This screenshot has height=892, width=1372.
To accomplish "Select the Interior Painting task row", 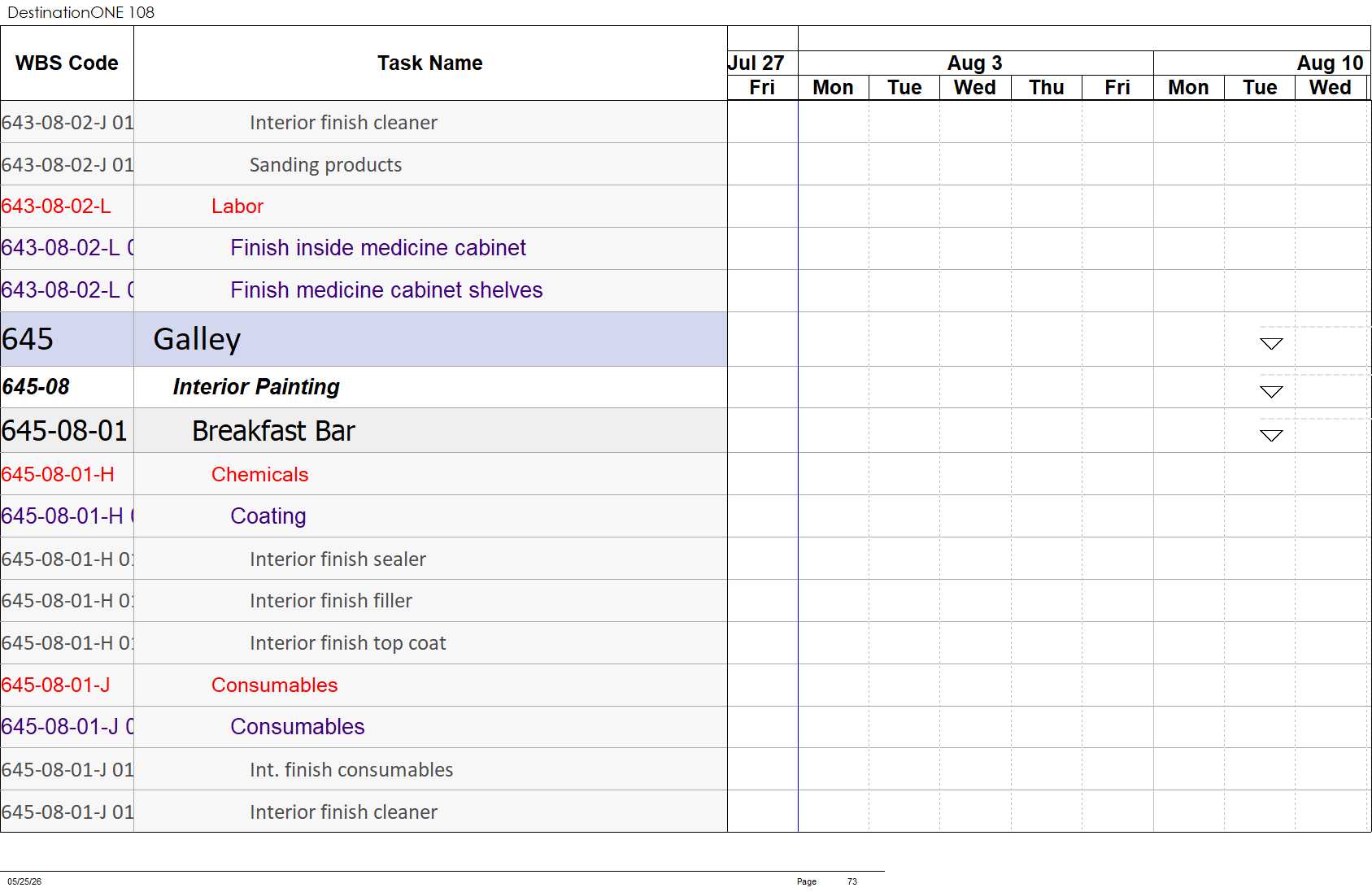I will (x=364, y=387).
